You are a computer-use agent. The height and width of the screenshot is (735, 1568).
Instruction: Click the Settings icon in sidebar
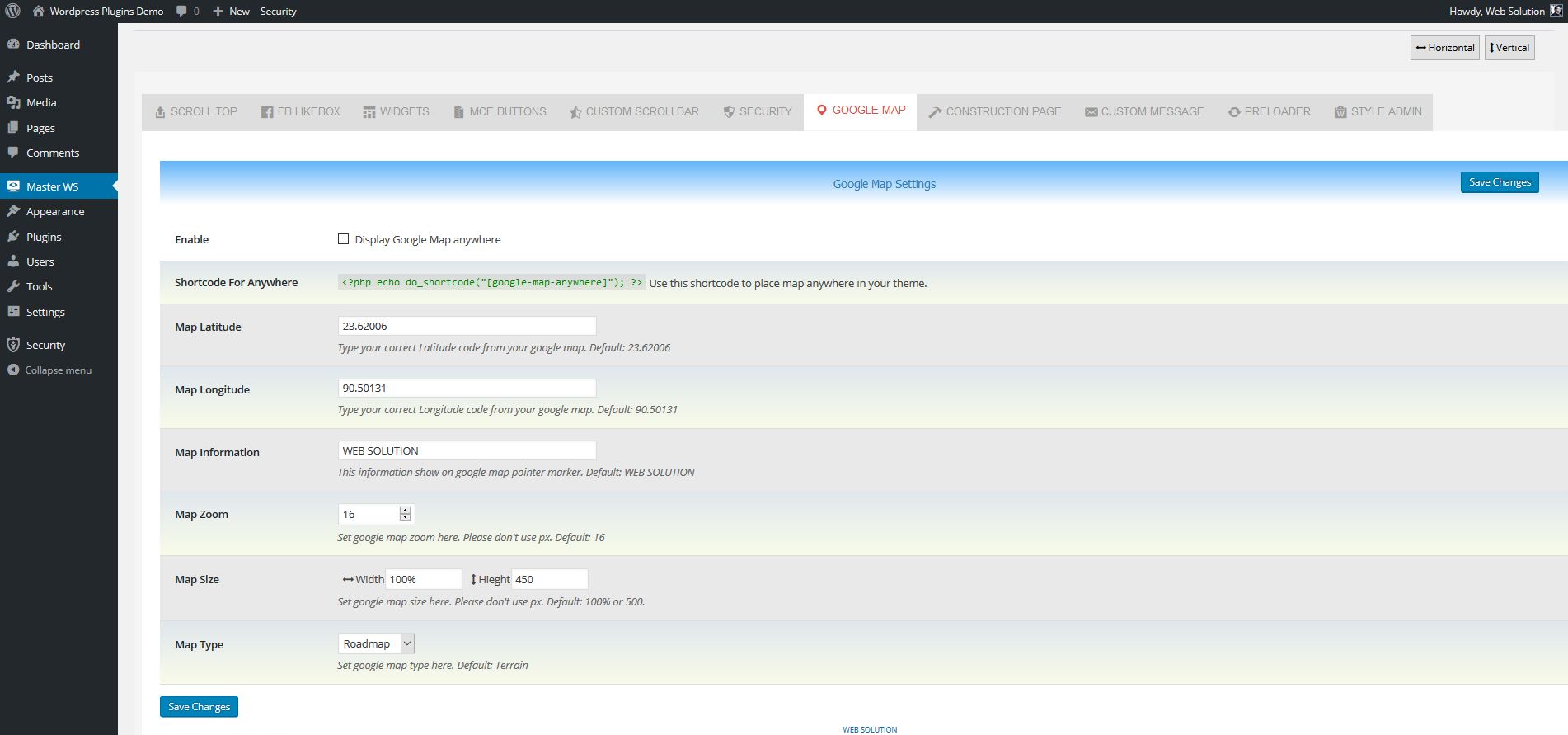click(x=13, y=312)
